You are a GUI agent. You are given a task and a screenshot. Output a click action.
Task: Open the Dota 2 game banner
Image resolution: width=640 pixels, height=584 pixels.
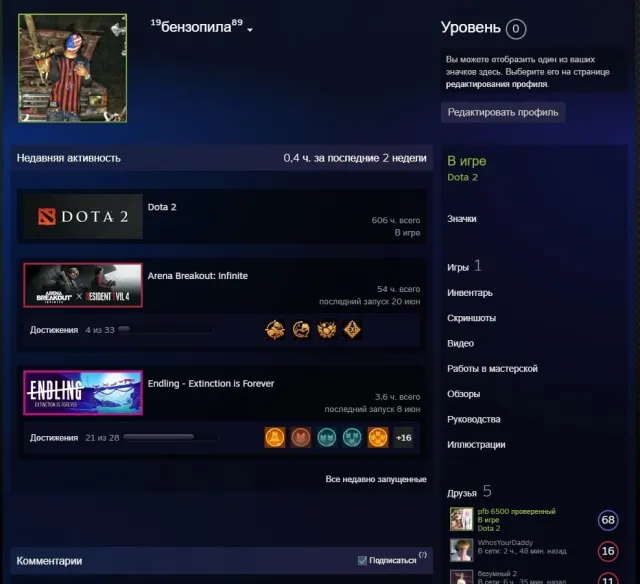coord(83,216)
